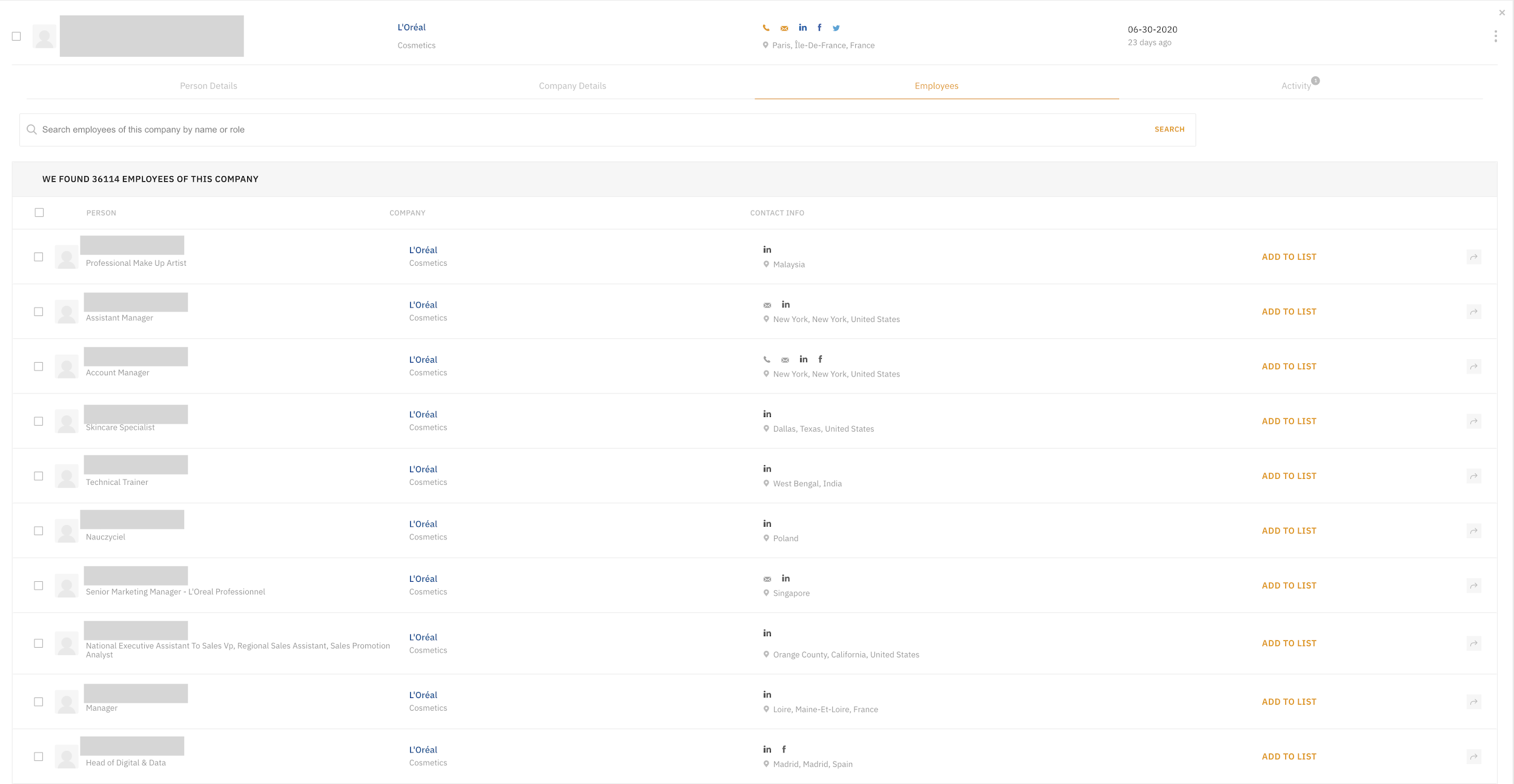The width and height of the screenshot is (1514, 784).
Task: Open L'Oréal company link in top header
Action: tap(412, 27)
